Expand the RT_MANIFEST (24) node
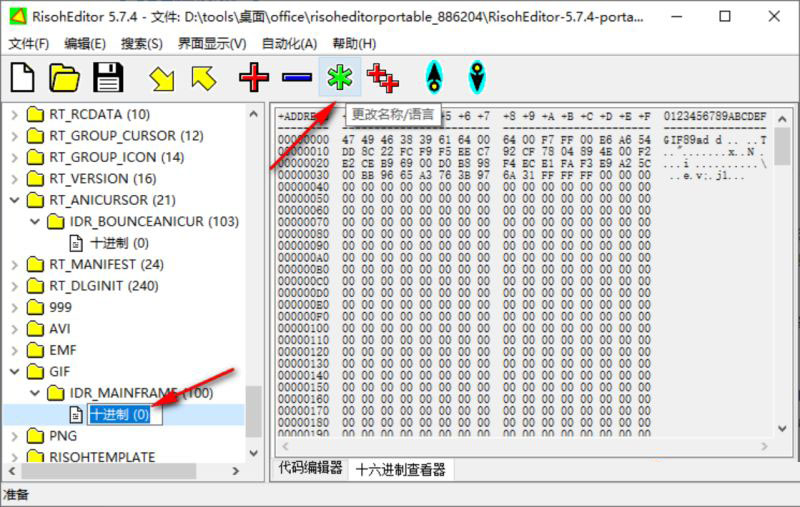 pos(14,264)
